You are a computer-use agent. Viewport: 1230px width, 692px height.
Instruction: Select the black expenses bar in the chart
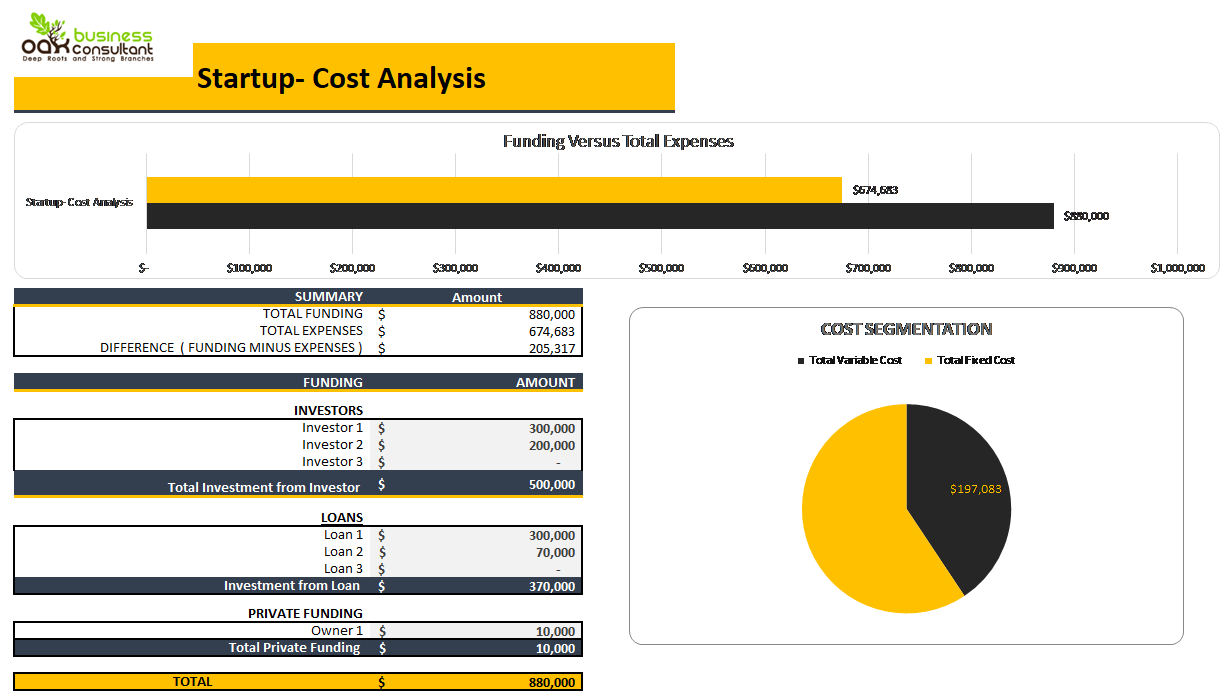tap(600, 215)
